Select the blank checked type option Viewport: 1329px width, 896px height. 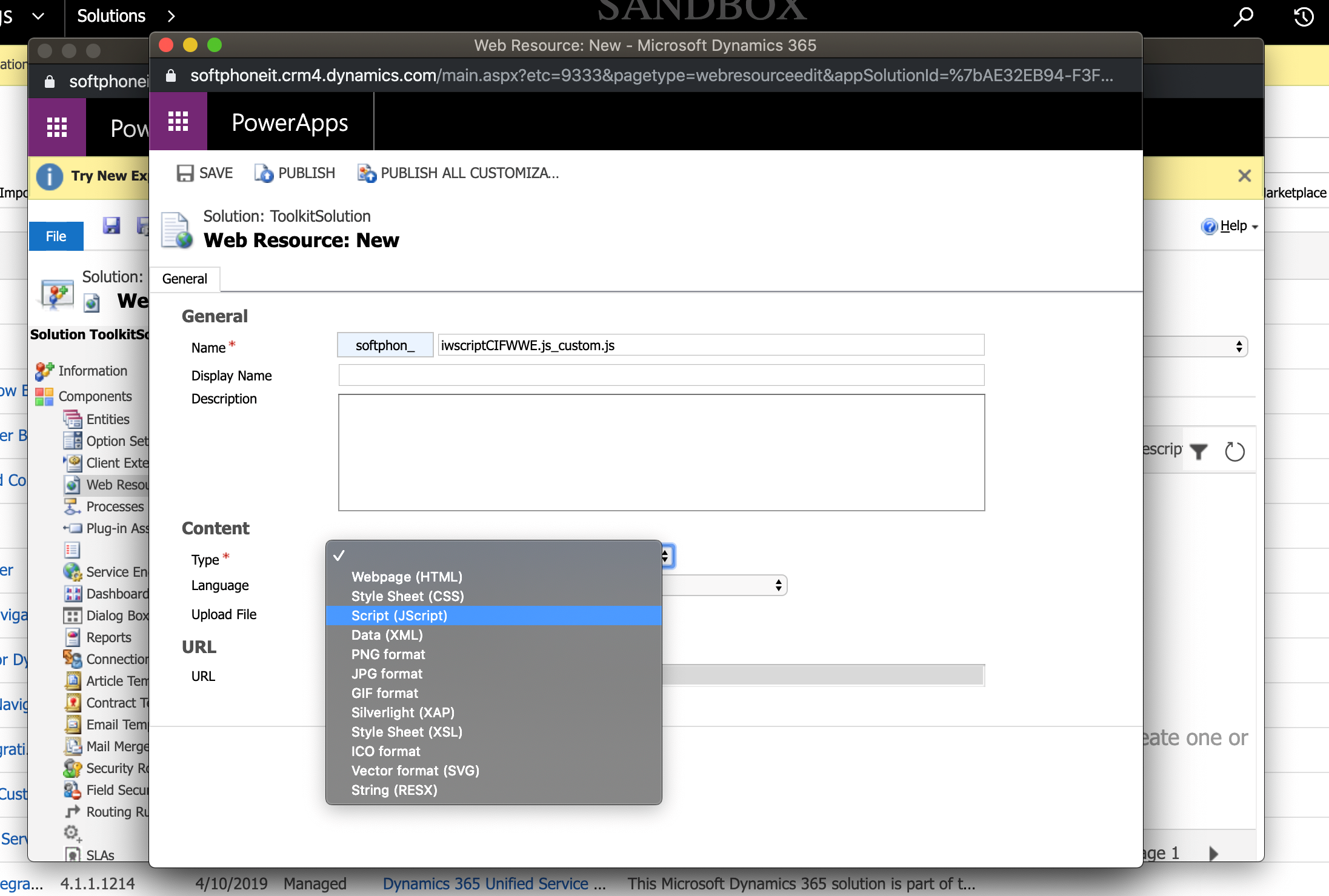pyautogui.click(x=493, y=556)
